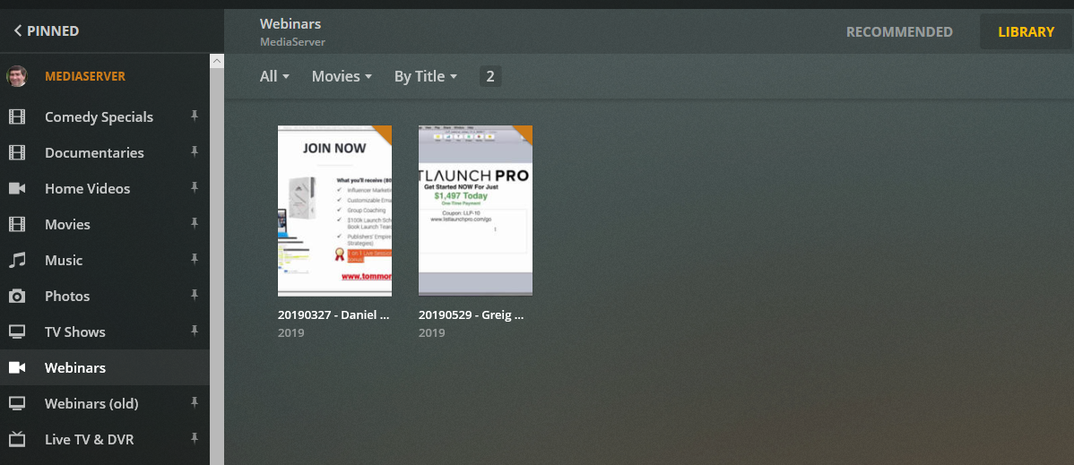Click the sidebar scrollbar up arrow

click(216, 61)
